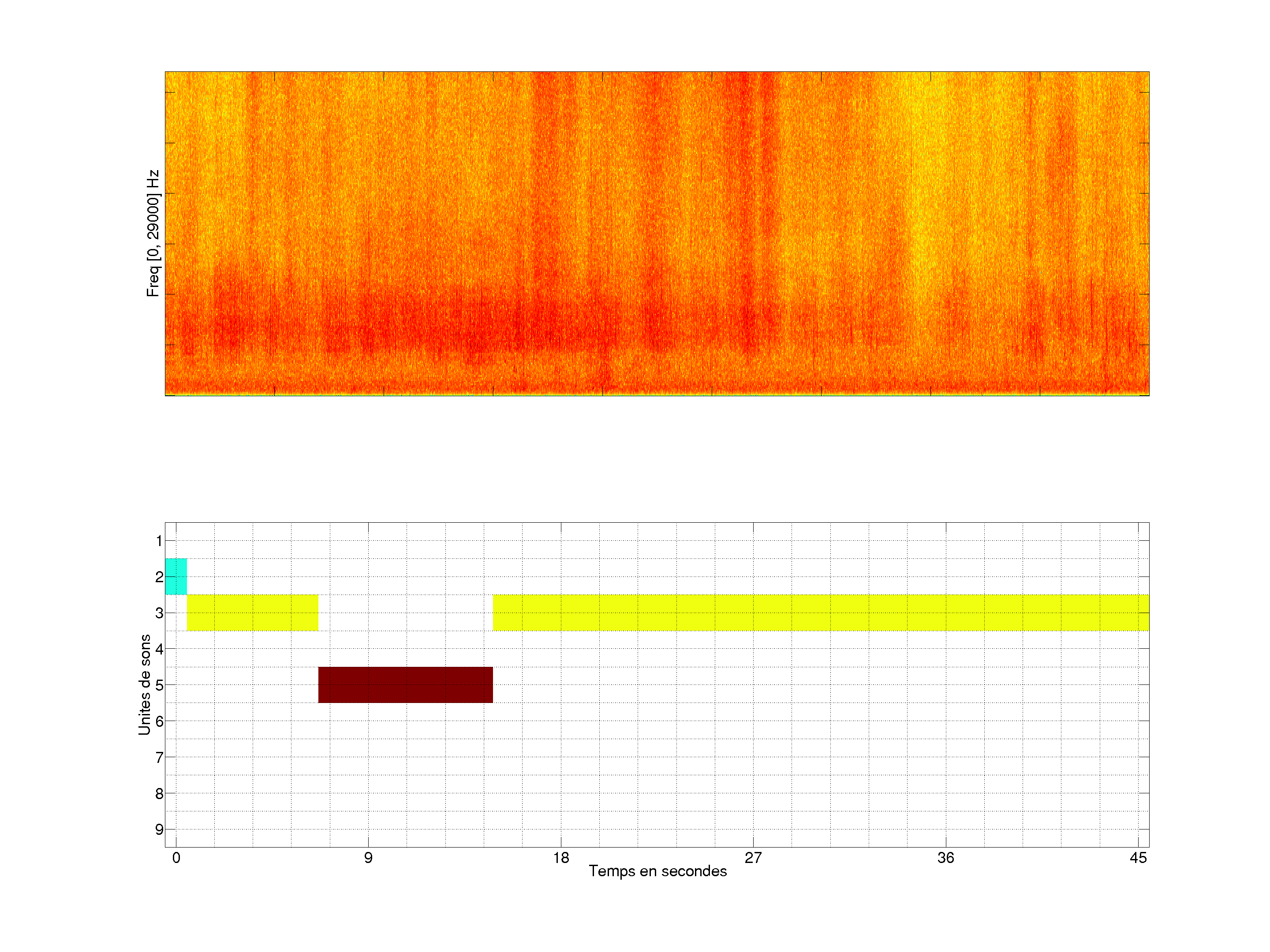Screen dimensions: 1270x952
Task: Click the 'Unites de sons' axis label
Action: pyautogui.click(x=144, y=684)
